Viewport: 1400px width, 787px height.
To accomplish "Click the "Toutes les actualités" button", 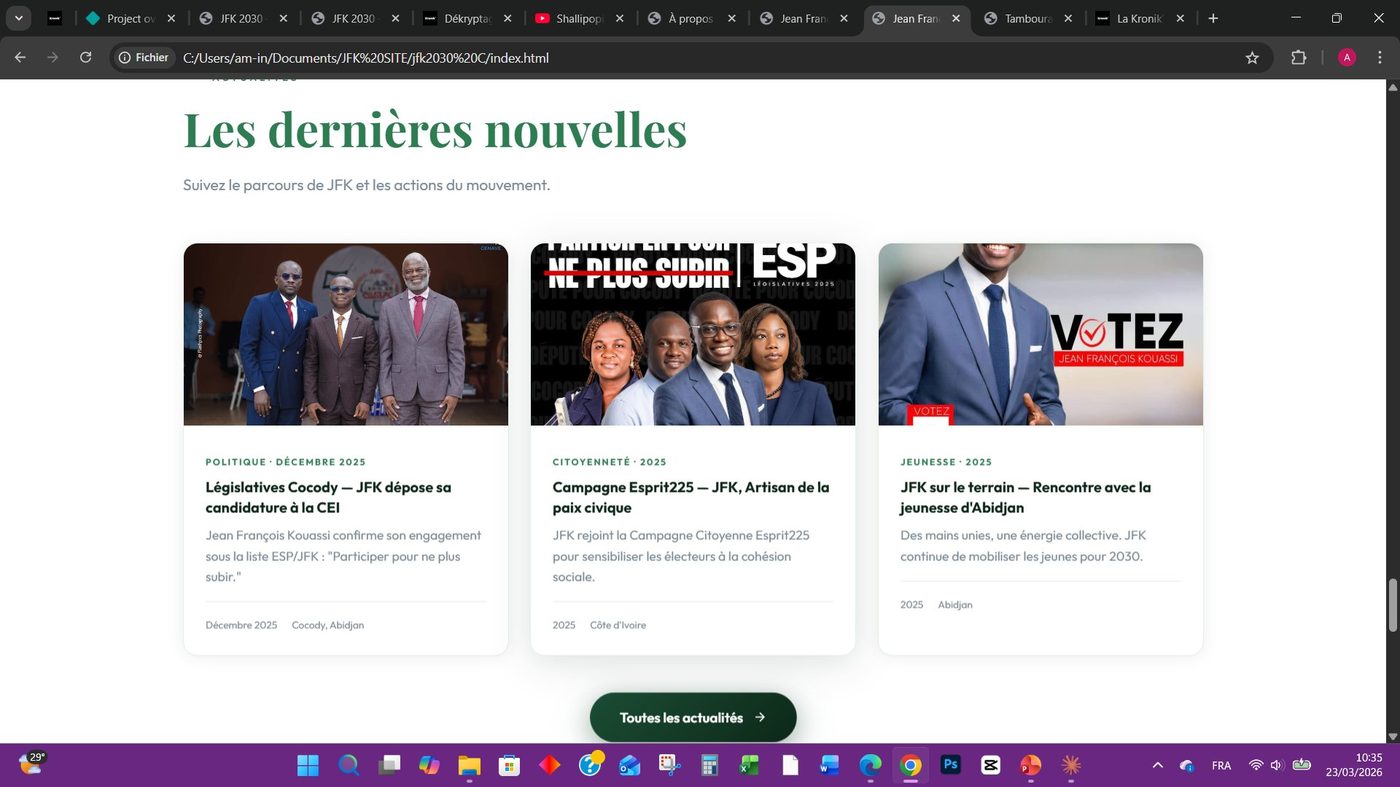I will (693, 717).
